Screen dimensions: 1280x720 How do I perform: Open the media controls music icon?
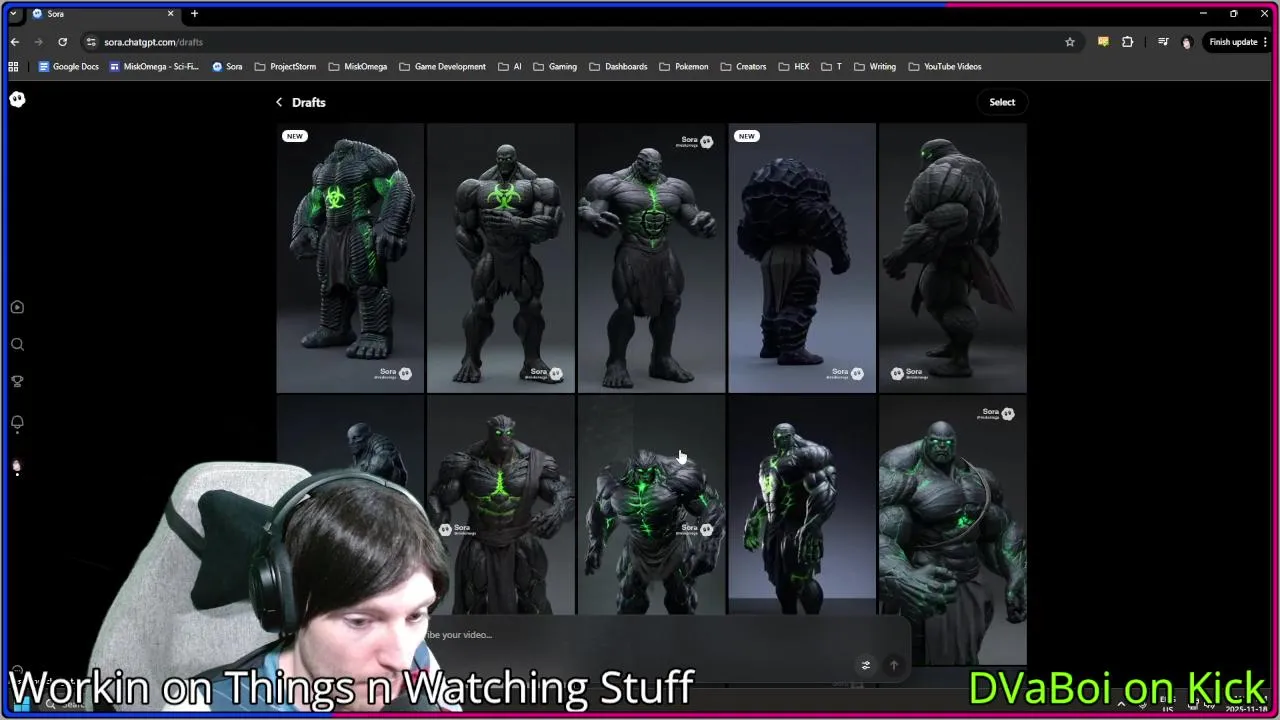tap(1163, 42)
